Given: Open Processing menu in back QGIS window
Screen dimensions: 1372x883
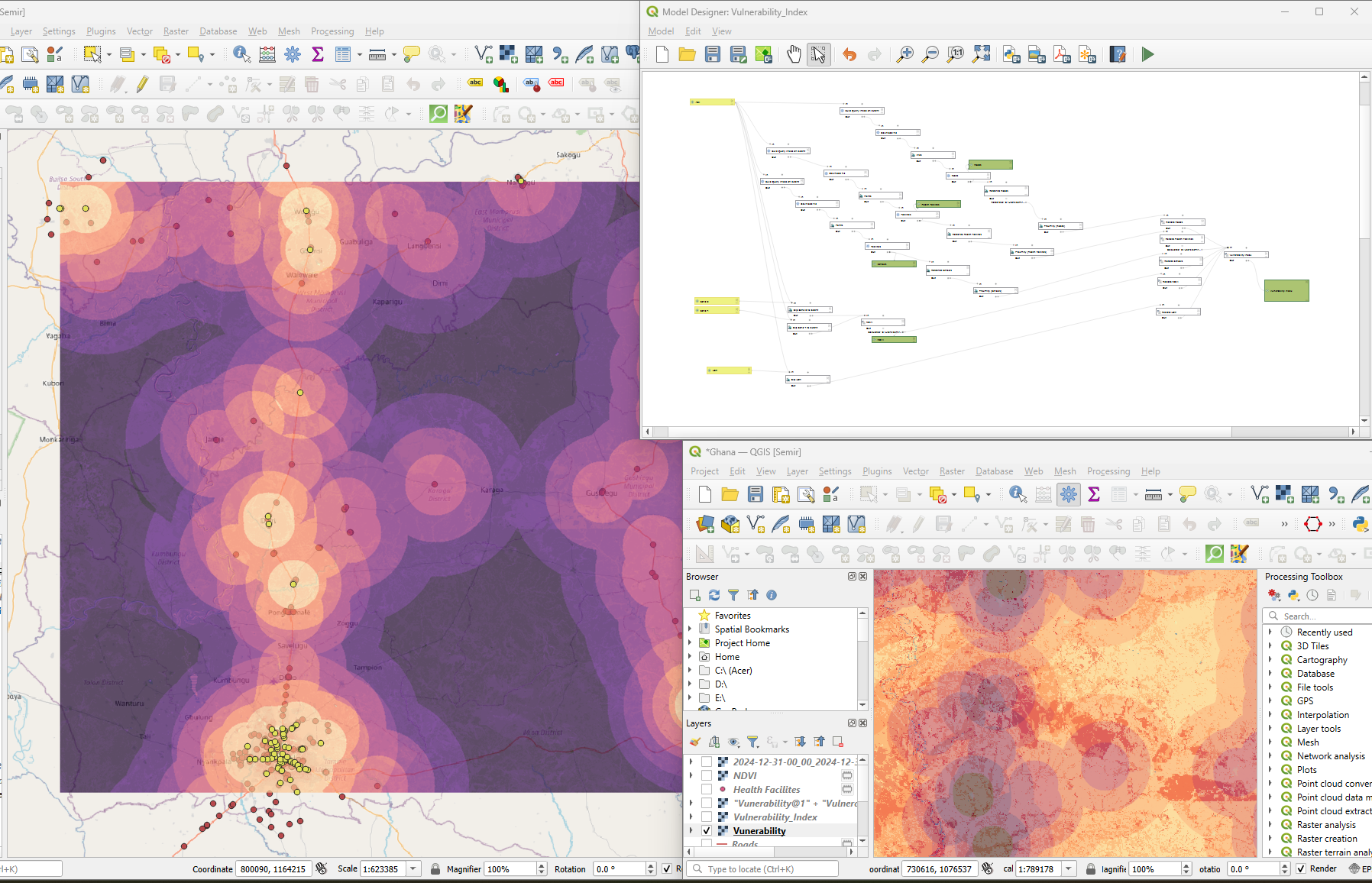Looking at the screenshot, I should click(332, 31).
